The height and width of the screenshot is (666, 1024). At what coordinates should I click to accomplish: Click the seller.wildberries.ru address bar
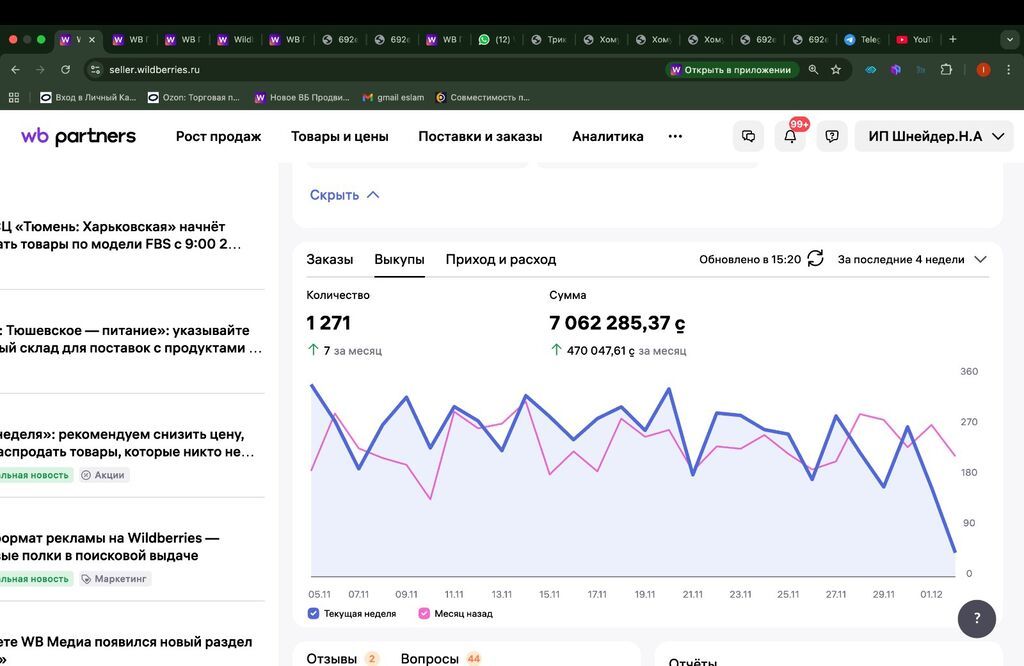379,70
